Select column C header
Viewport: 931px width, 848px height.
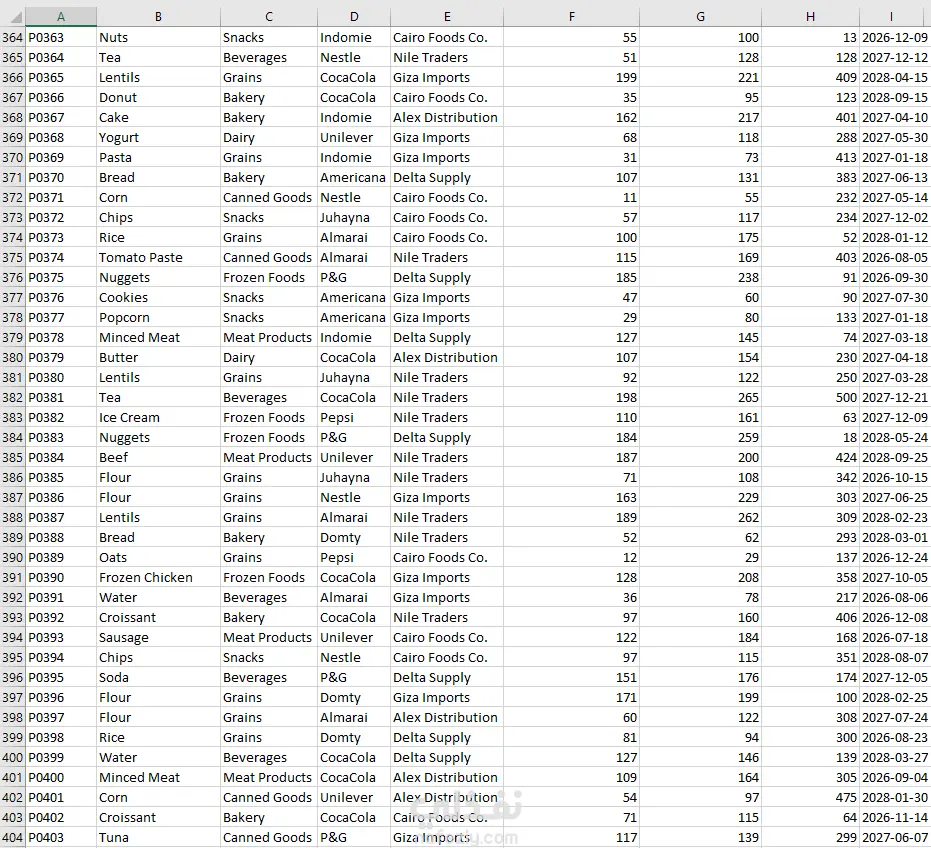268,17
